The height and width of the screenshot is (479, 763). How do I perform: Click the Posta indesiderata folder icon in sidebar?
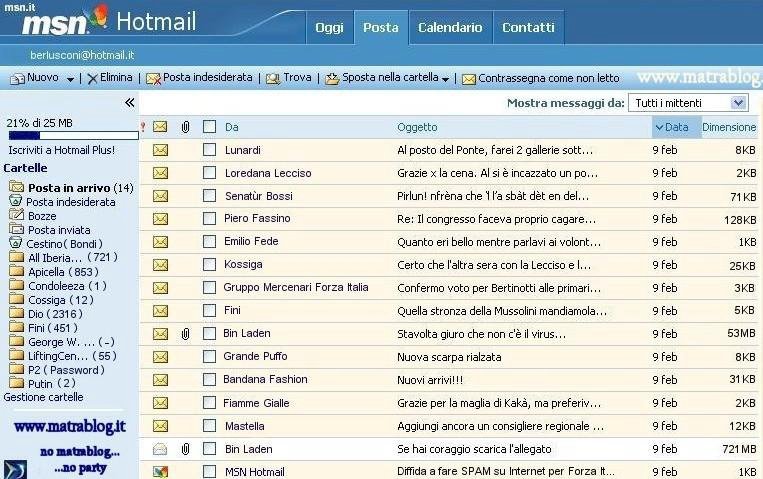[16, 201]
